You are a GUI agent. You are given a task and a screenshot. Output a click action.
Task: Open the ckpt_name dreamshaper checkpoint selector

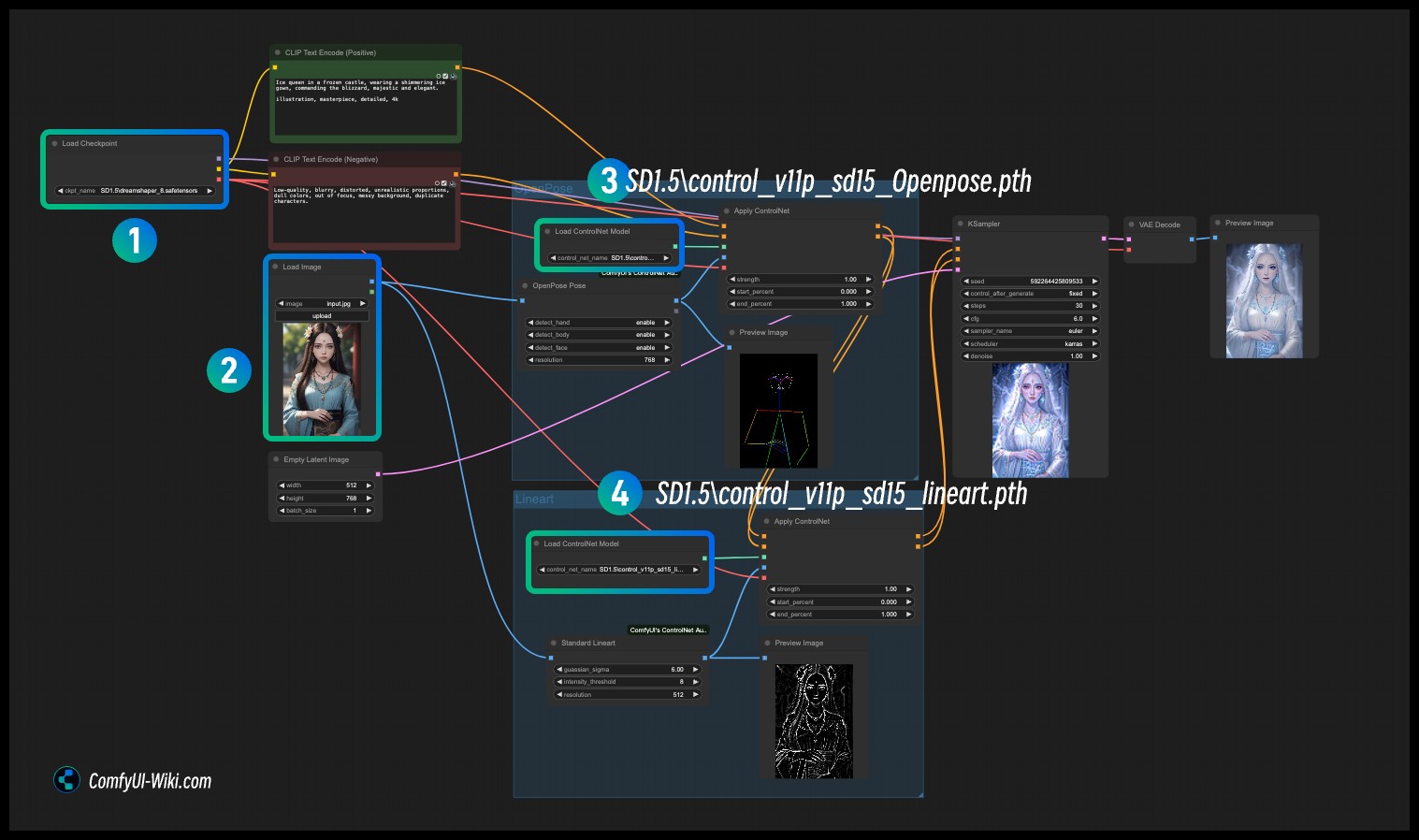pyautogui.click(x=135, y=191)
